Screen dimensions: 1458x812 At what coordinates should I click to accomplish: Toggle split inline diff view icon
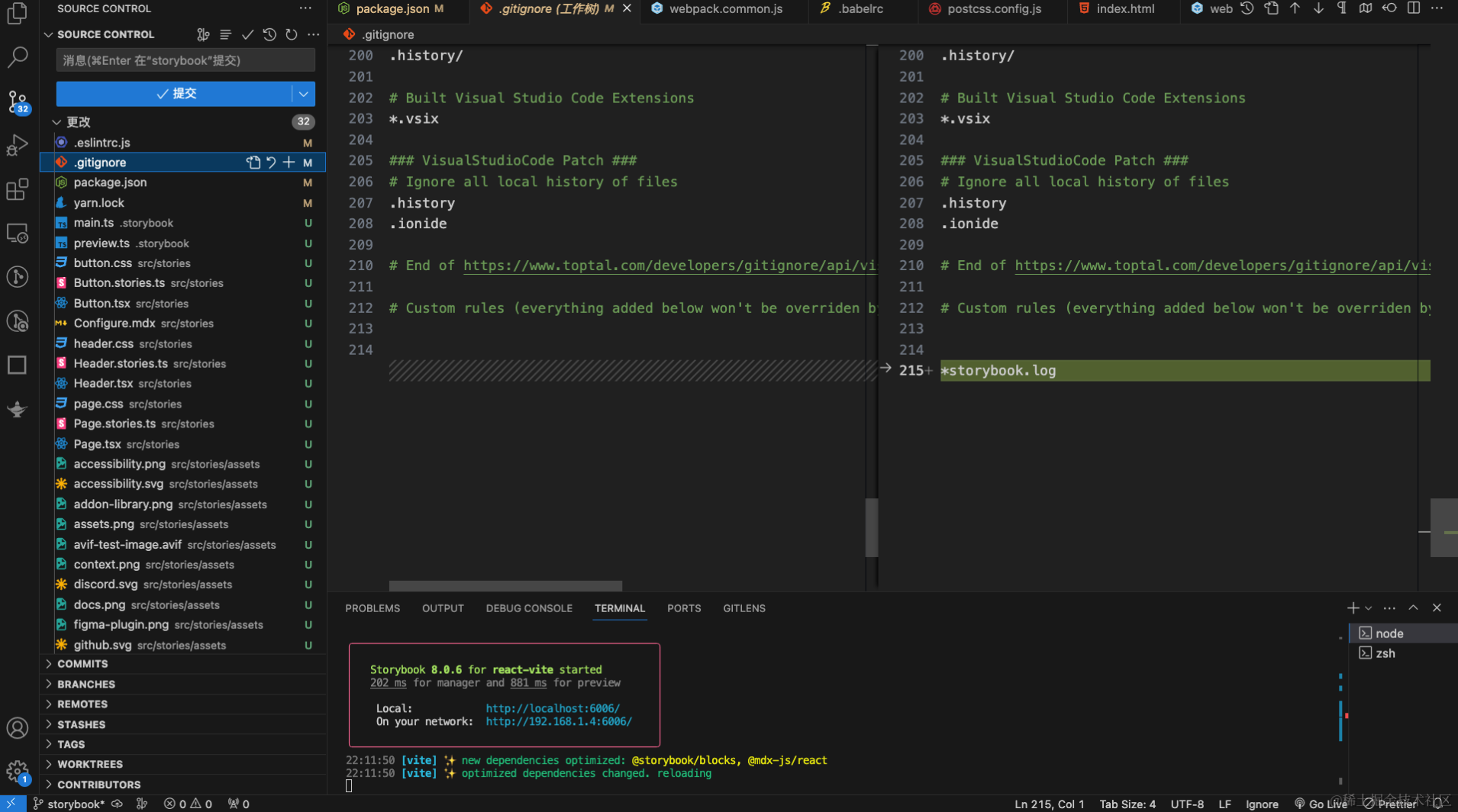(1414, 8)
